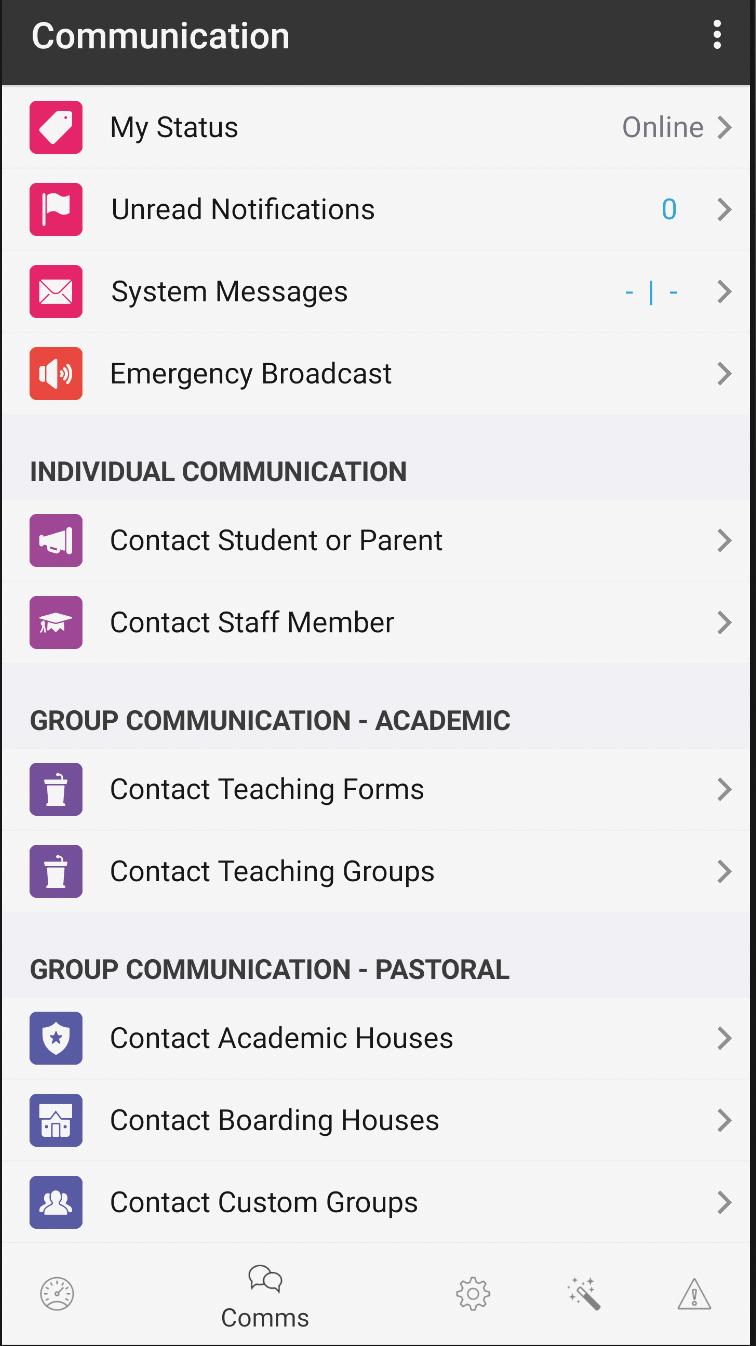Open Contact Teaching Forms
Image resolution: width=756 pixels, height=1346 pixels.
(267, 789)
